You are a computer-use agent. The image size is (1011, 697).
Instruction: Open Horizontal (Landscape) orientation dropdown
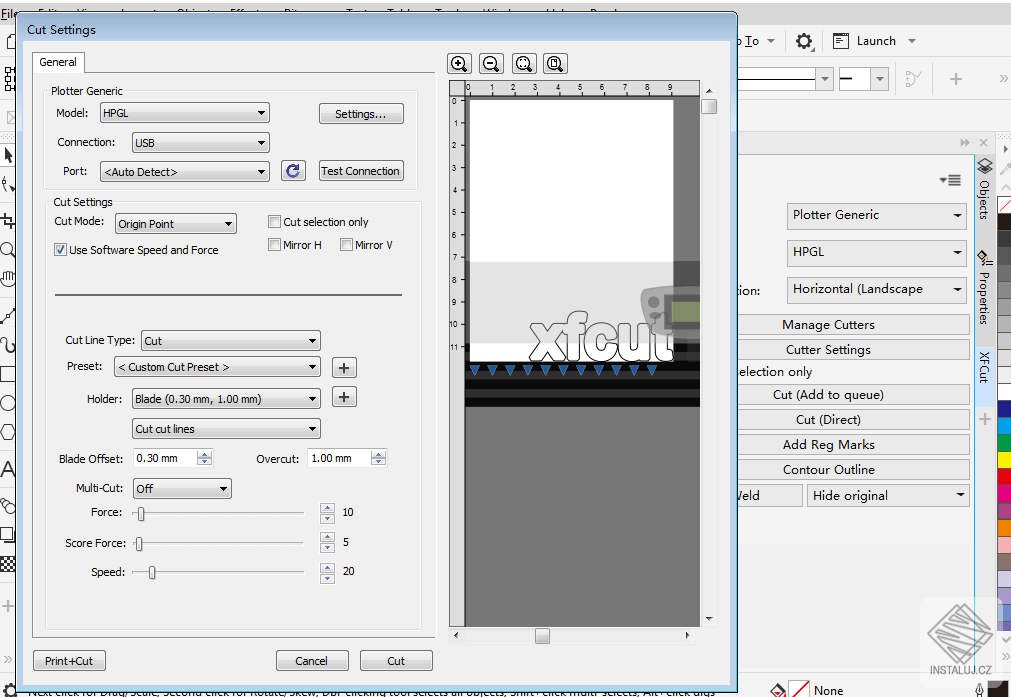click(x=877, y=290)
